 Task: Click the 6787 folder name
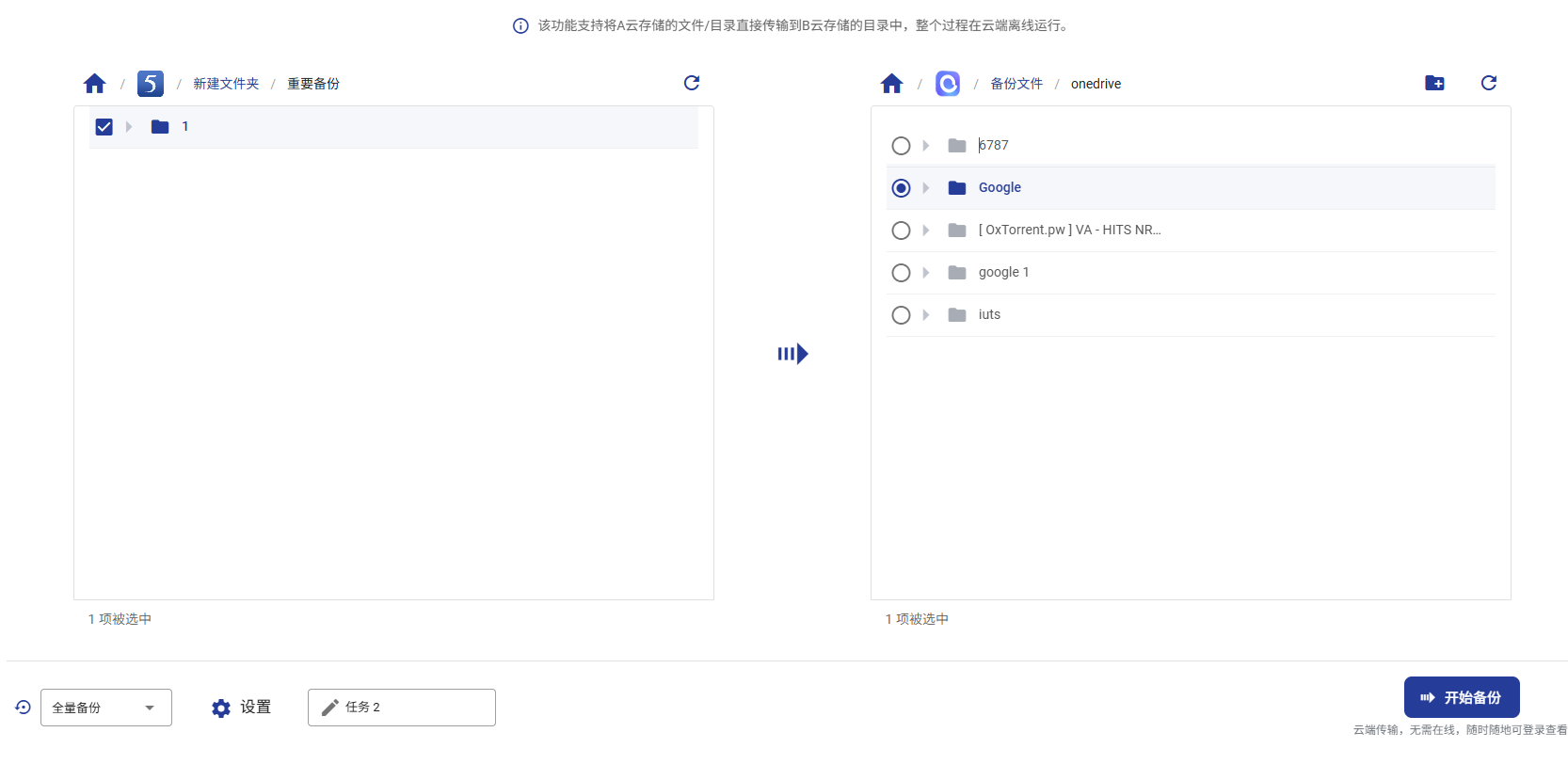pyautogui.click(x=993, y=146)
